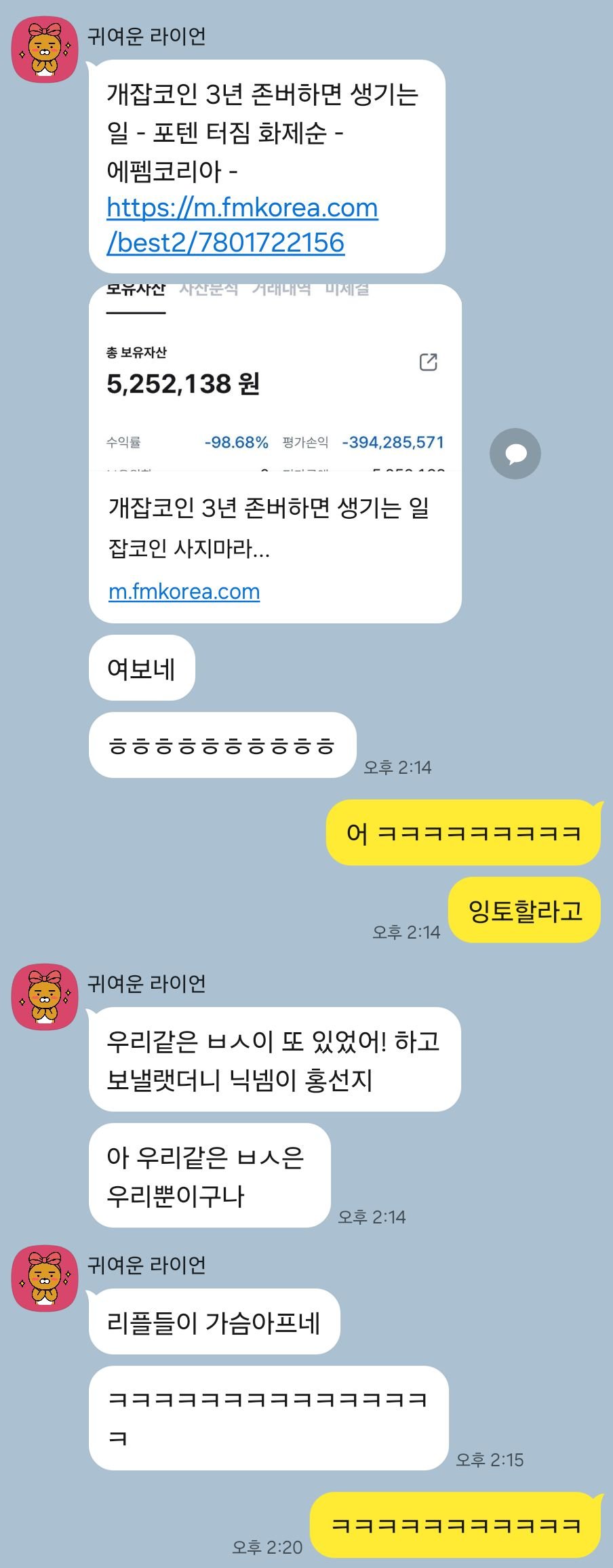Image resolution: width=613 pixels, height=1568 pixels.
Task: Open the 개잡코인 3년 존버하면 생기는 일 preview title
Action: click(269, 507)
